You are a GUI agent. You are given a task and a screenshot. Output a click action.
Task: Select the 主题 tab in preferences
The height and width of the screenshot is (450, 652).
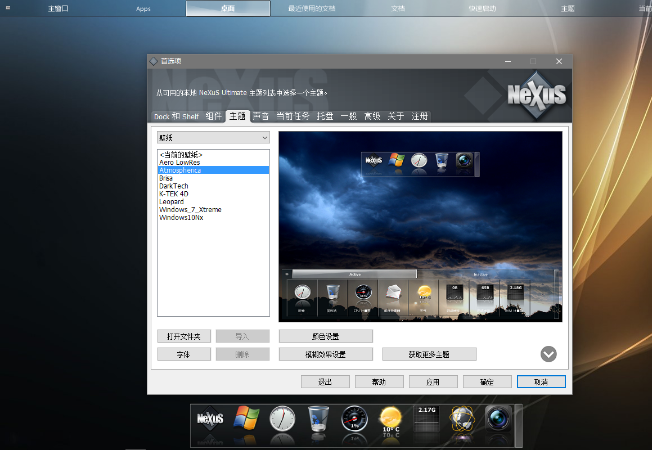[x=237, y=116]
